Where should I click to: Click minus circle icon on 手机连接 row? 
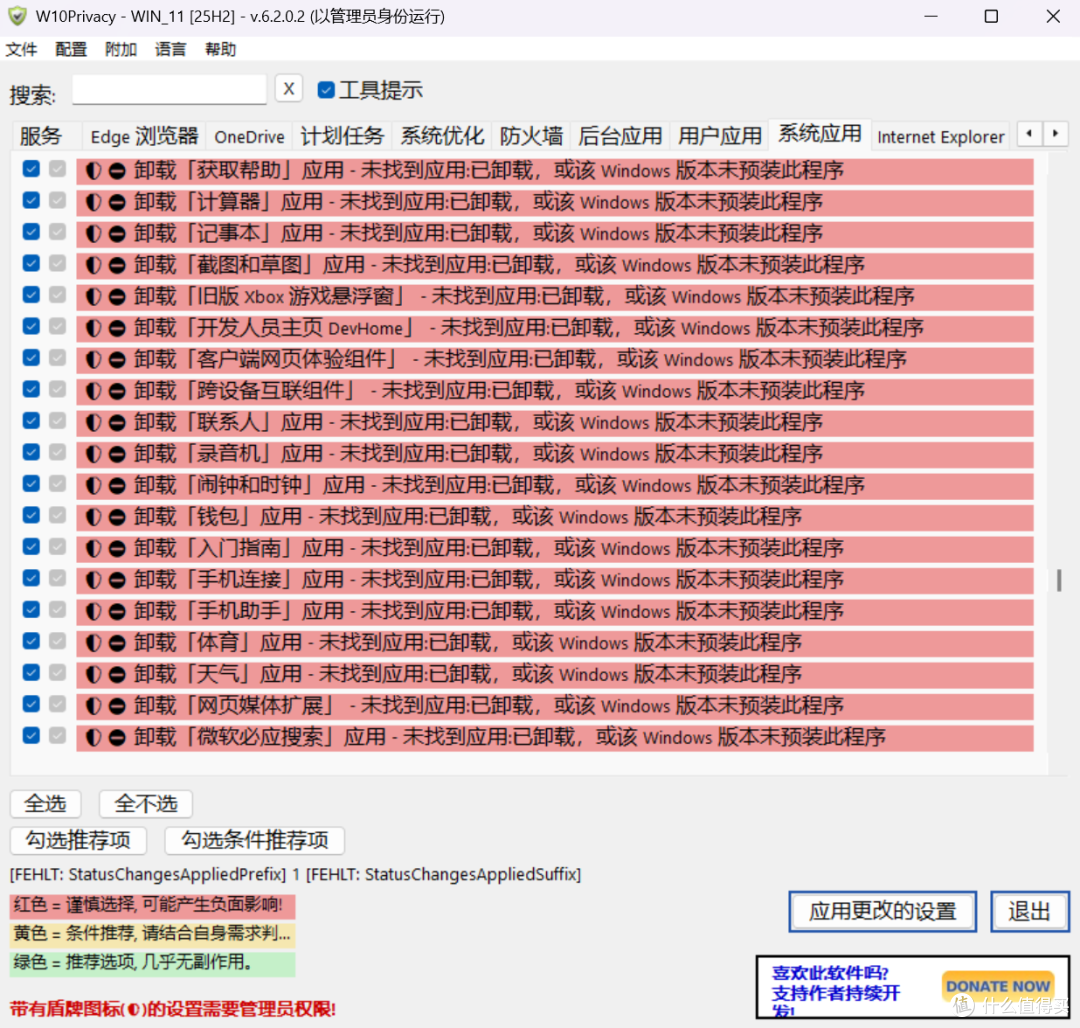[x=117, y=580]
